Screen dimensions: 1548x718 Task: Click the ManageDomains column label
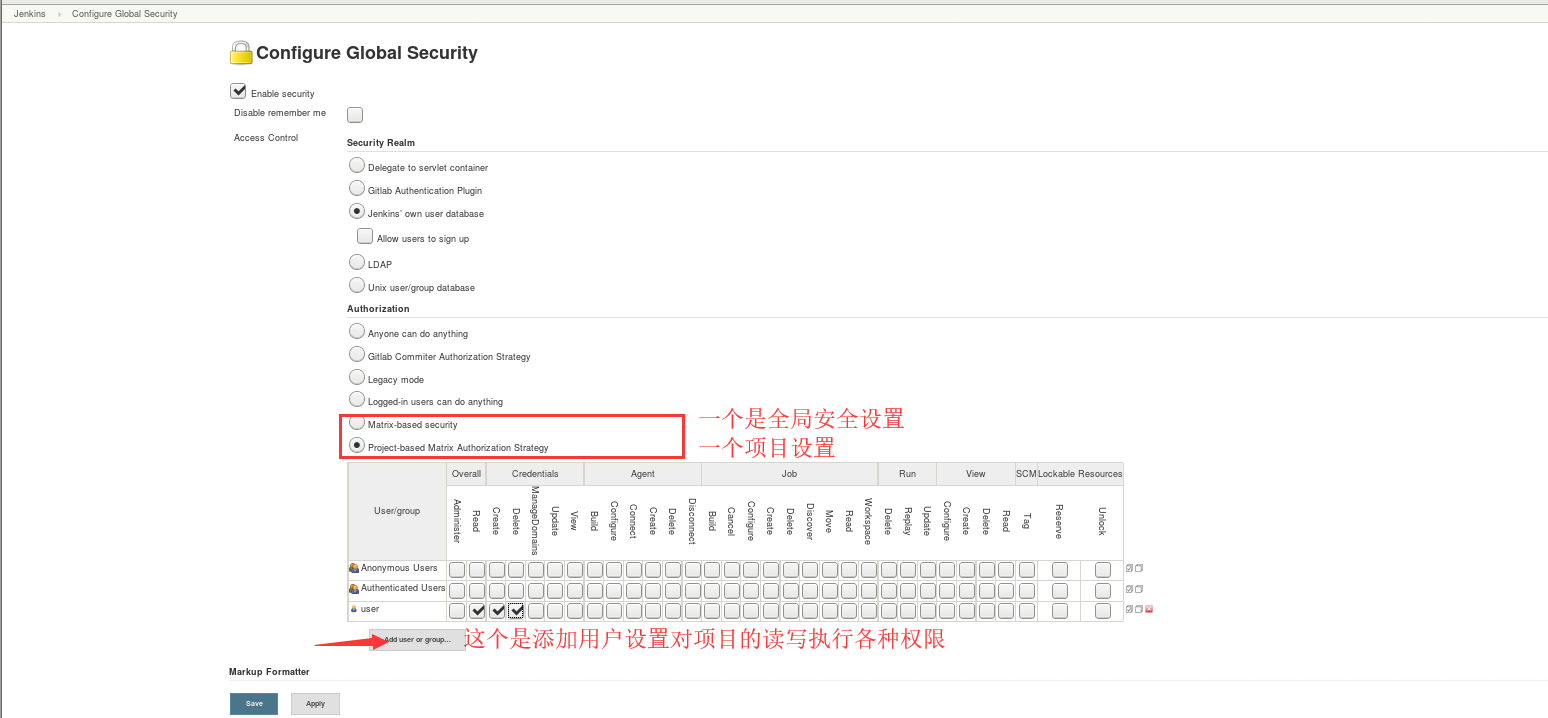pos(535,520)
